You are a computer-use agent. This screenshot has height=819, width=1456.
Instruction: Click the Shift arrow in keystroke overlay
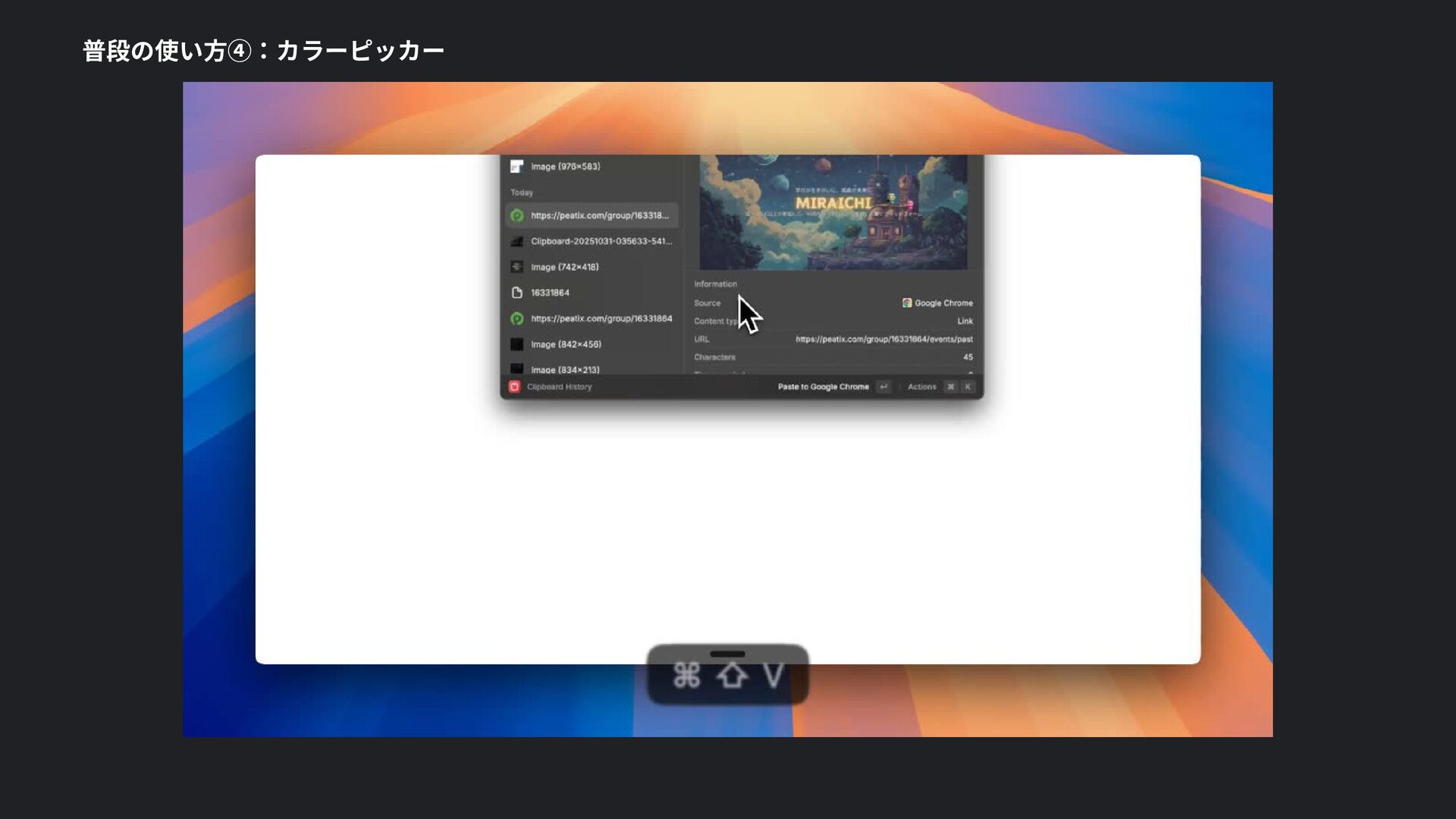point(732,675)
